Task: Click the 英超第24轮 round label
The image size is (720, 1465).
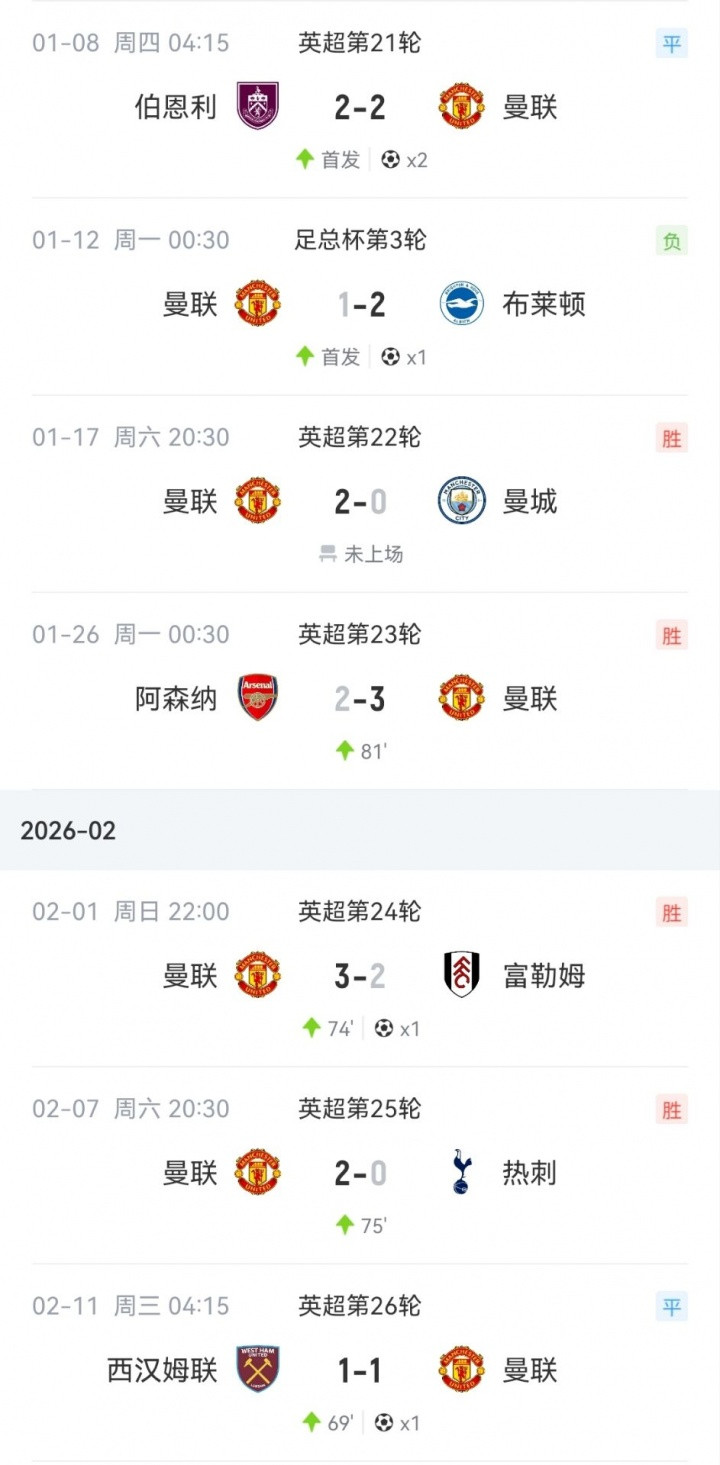Action: [x=360, y=911]
